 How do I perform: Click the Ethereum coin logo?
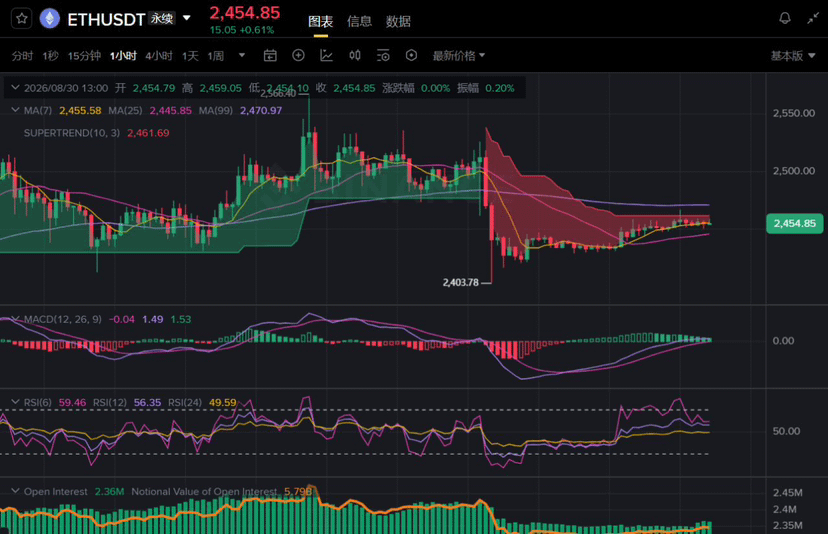[50, 19]
